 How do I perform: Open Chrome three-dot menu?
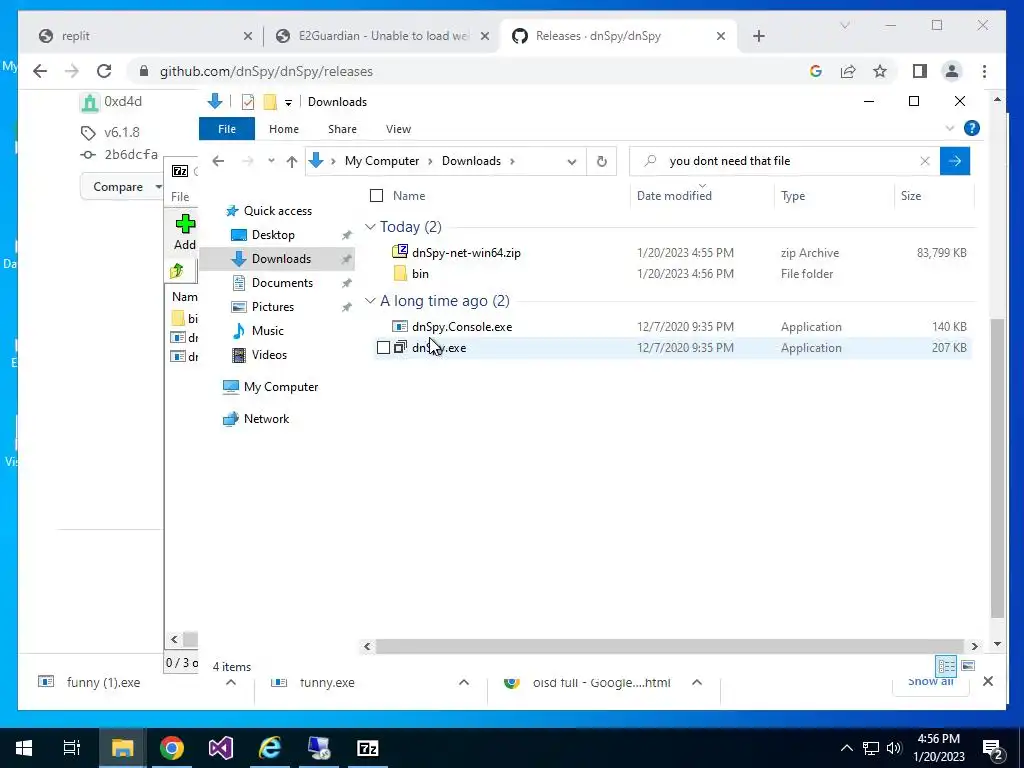984,71
